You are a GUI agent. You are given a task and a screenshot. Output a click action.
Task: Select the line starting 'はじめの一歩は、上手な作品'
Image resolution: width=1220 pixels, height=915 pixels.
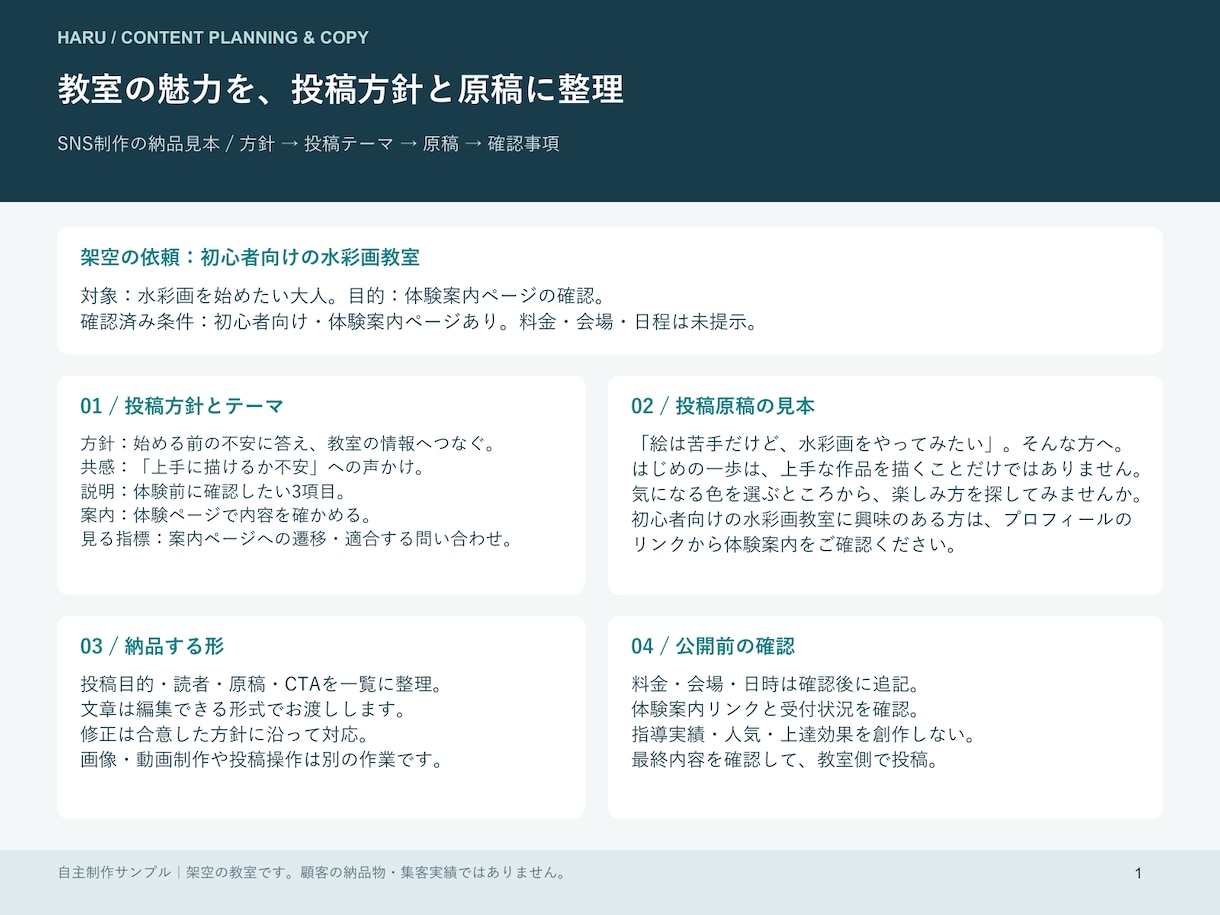coord(886,469)
